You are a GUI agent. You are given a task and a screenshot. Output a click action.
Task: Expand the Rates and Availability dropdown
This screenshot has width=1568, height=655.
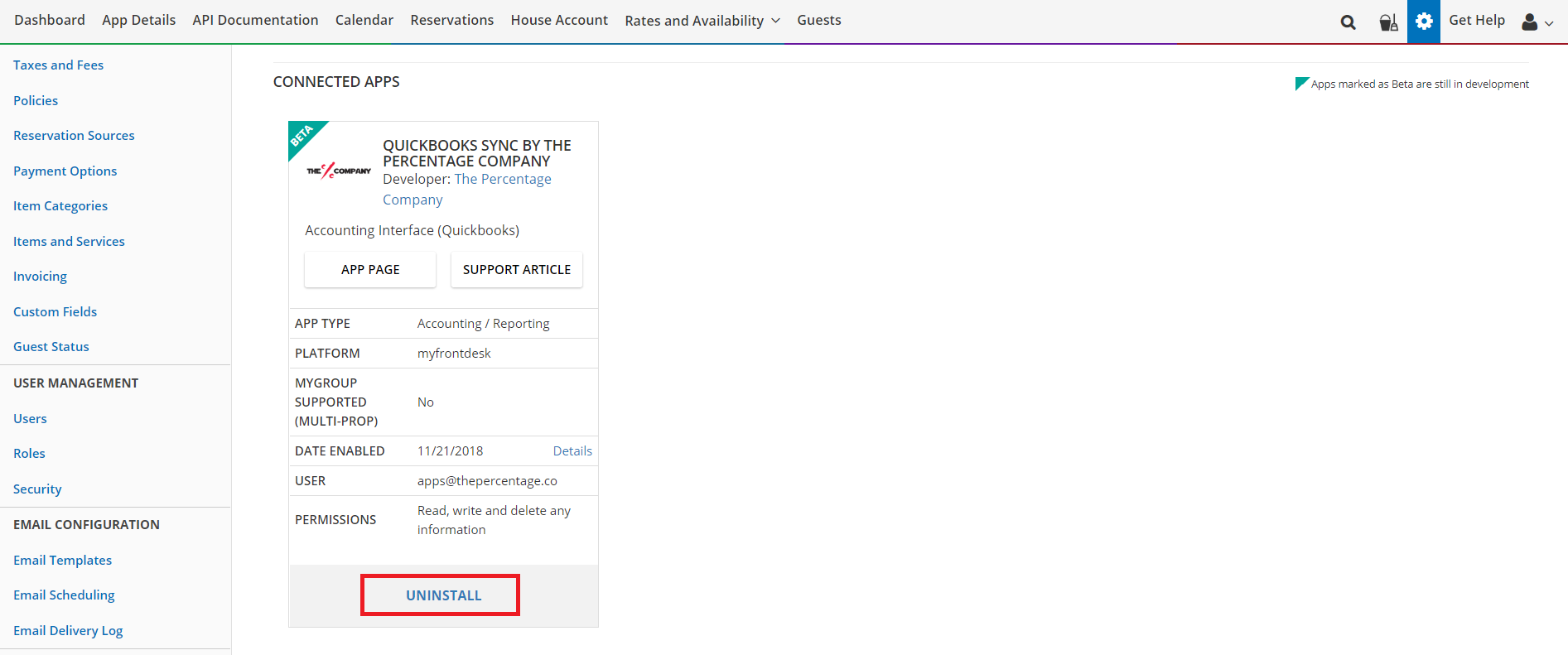click(702, 21)
